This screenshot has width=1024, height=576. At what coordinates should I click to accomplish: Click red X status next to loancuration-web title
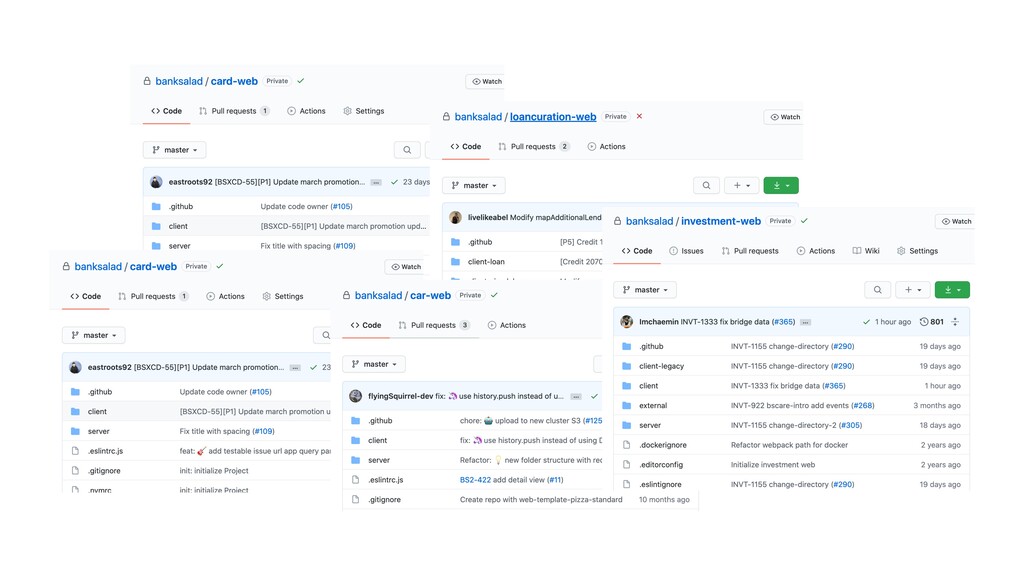pyautogui.click(x=639, y=116)
